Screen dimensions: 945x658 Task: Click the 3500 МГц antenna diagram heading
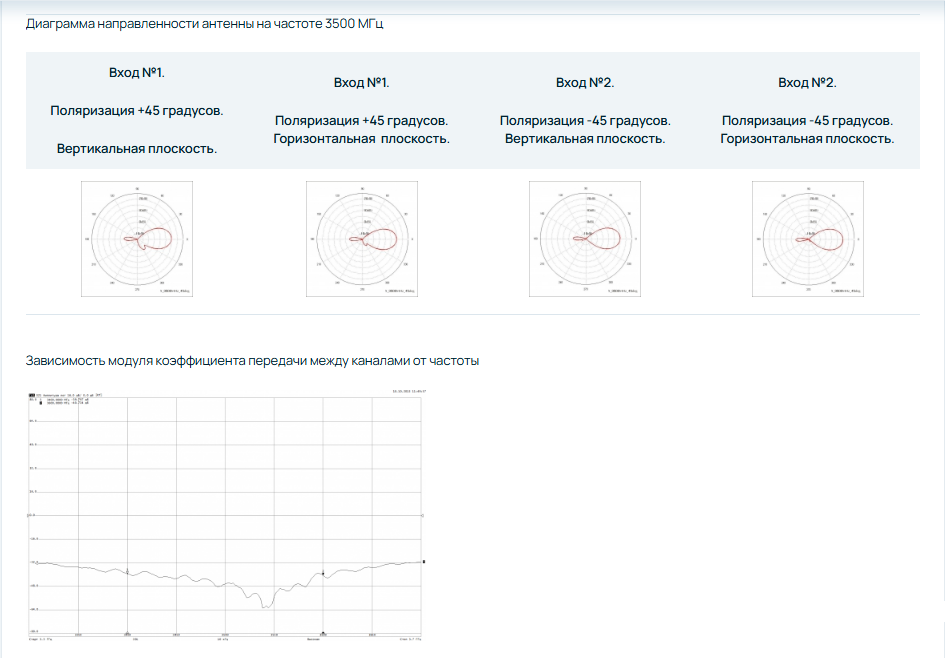[205, 24]
